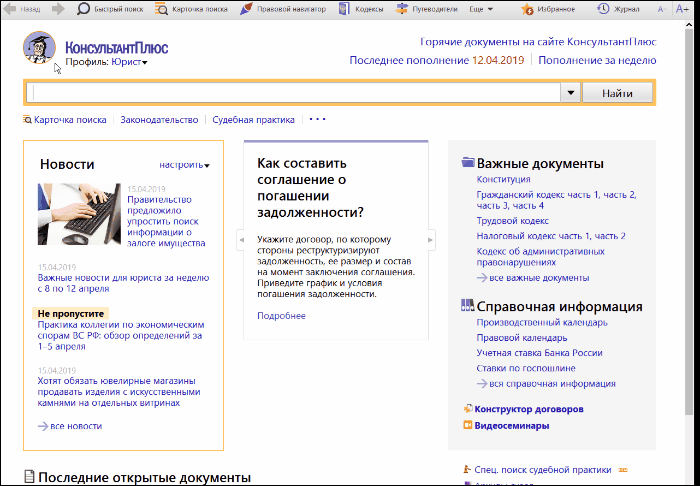Change profile via Юрист dropdown
Screen dimensions: 700x486
[129, 62]
